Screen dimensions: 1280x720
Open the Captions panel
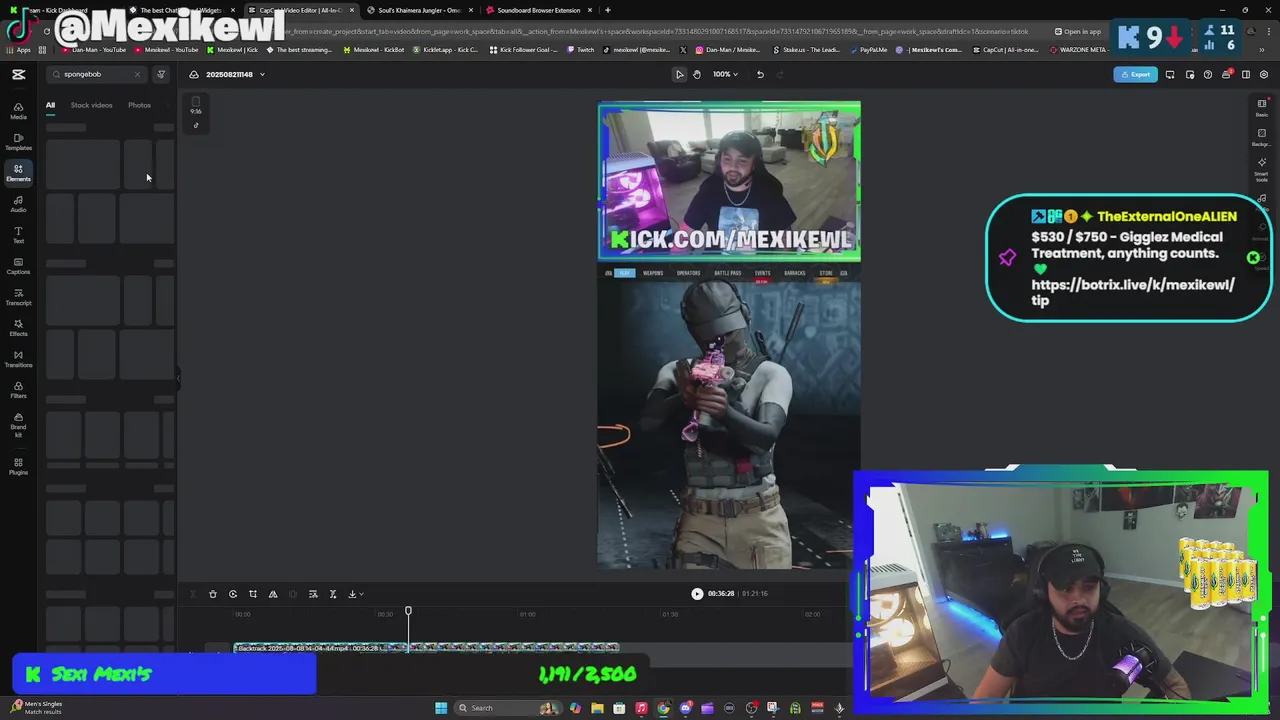coord(18,266)
